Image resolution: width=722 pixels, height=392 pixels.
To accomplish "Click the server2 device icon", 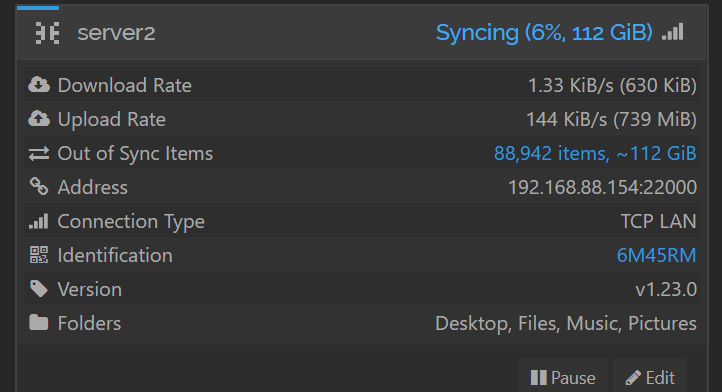I will click(x=47, y=33).
